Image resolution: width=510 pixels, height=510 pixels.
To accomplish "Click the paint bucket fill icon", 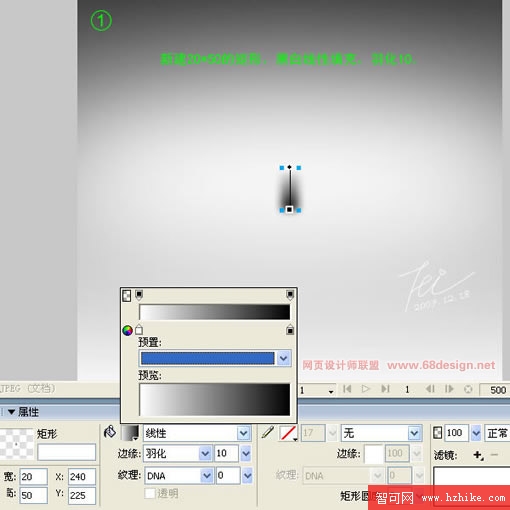I will 110,432.
